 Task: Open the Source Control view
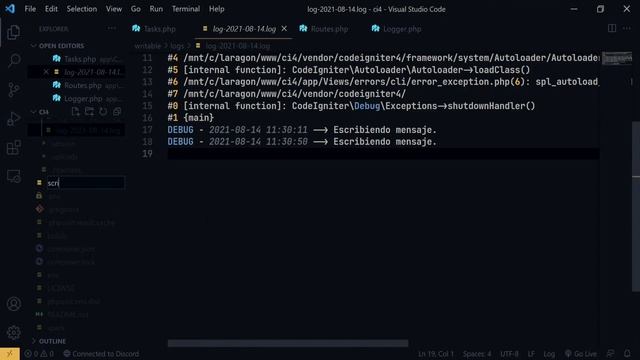(x=13, y=89)
